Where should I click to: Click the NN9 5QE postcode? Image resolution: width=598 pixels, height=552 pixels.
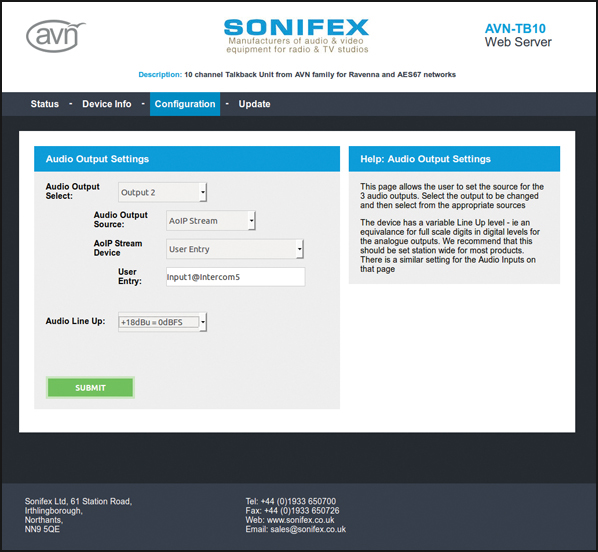42,529
